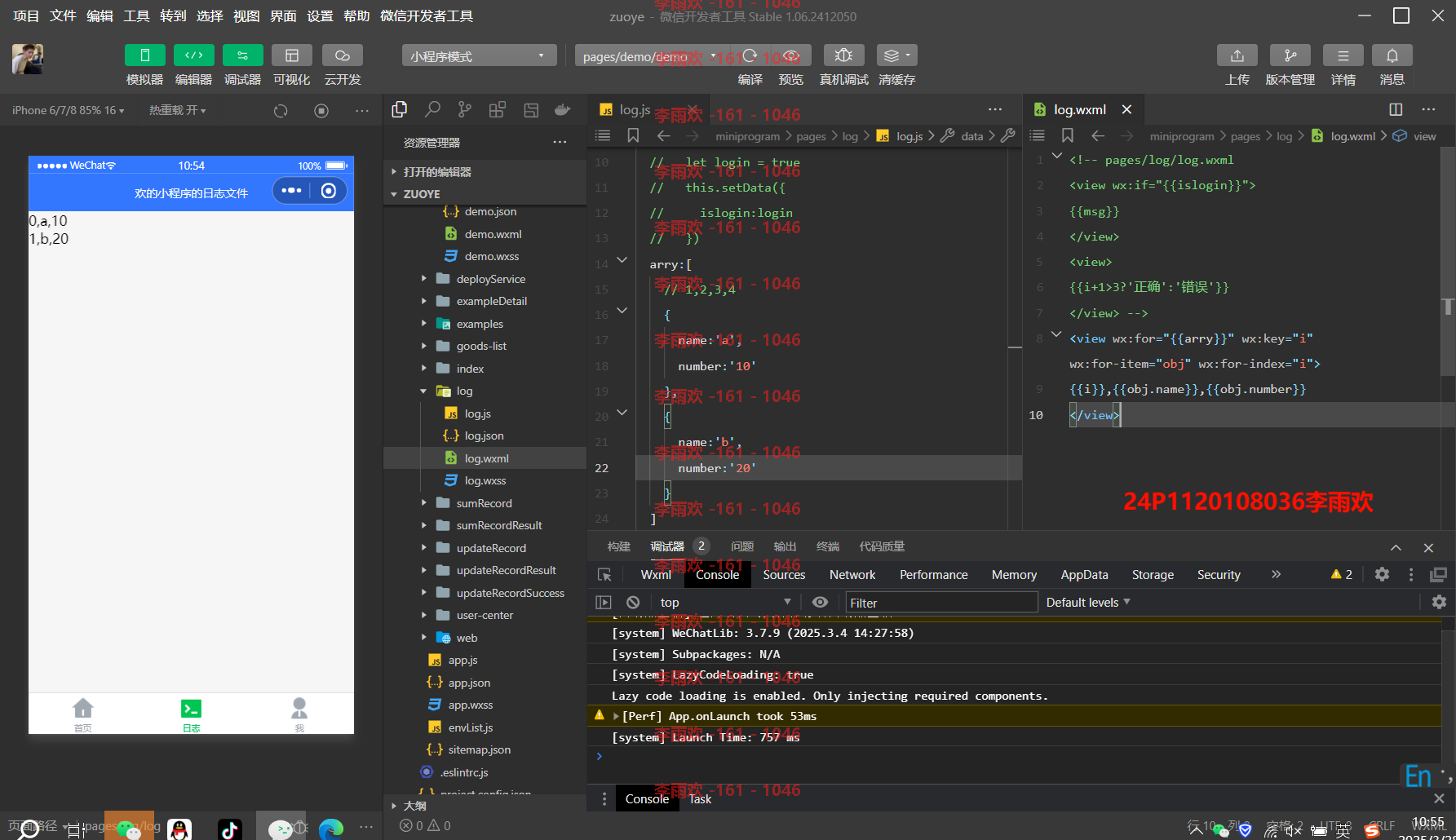Open debugger settings gear
The width and height of the screenshot is (1456, 840).
pyautogui.click(x=1382, y=574)
